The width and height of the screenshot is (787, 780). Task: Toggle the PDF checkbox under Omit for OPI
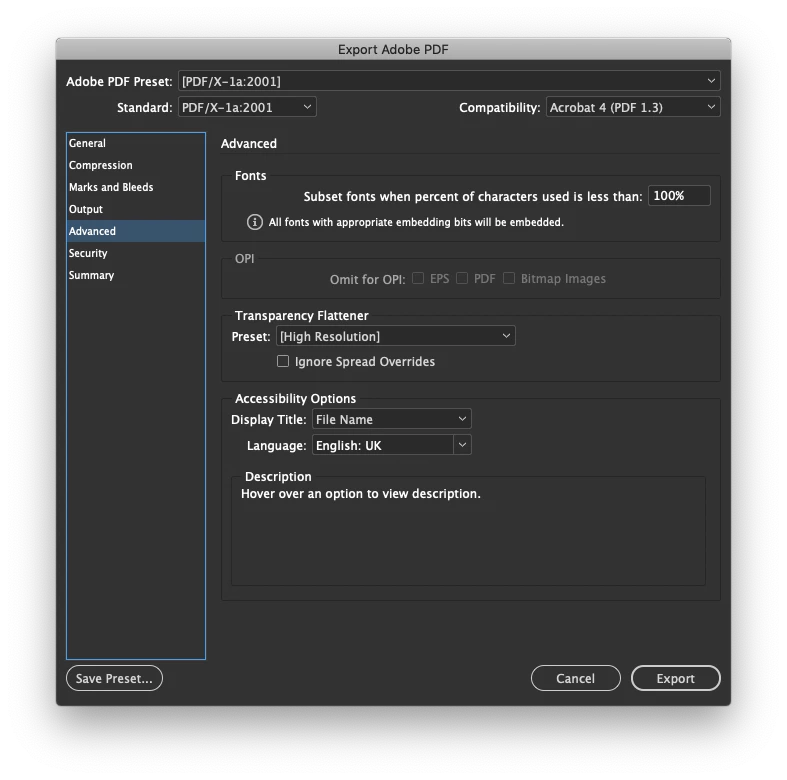[x=462, y=279]
